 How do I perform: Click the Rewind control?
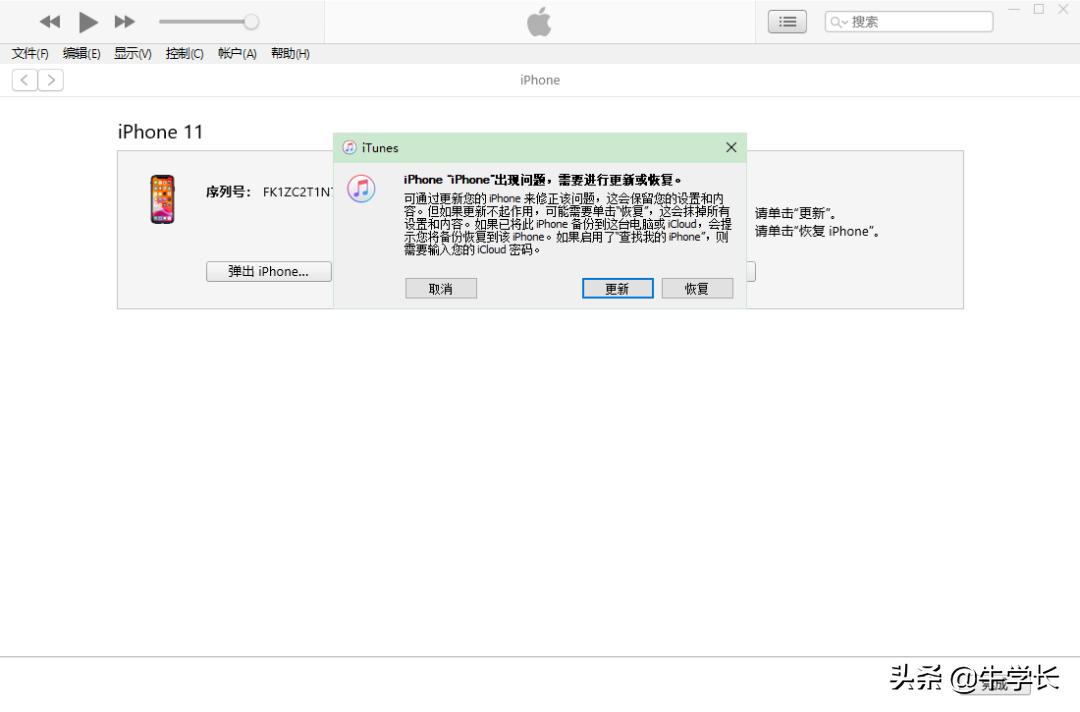tap(48, 21)
